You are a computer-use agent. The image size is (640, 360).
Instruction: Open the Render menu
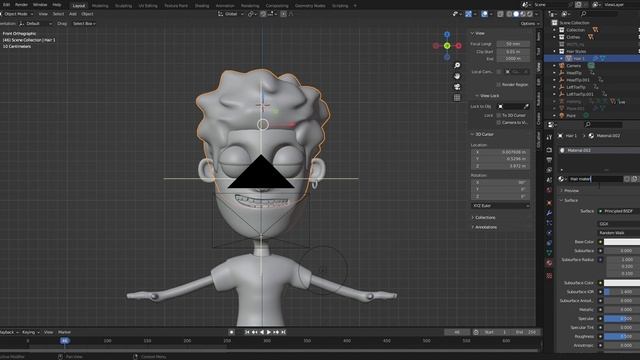click(21, 5)
